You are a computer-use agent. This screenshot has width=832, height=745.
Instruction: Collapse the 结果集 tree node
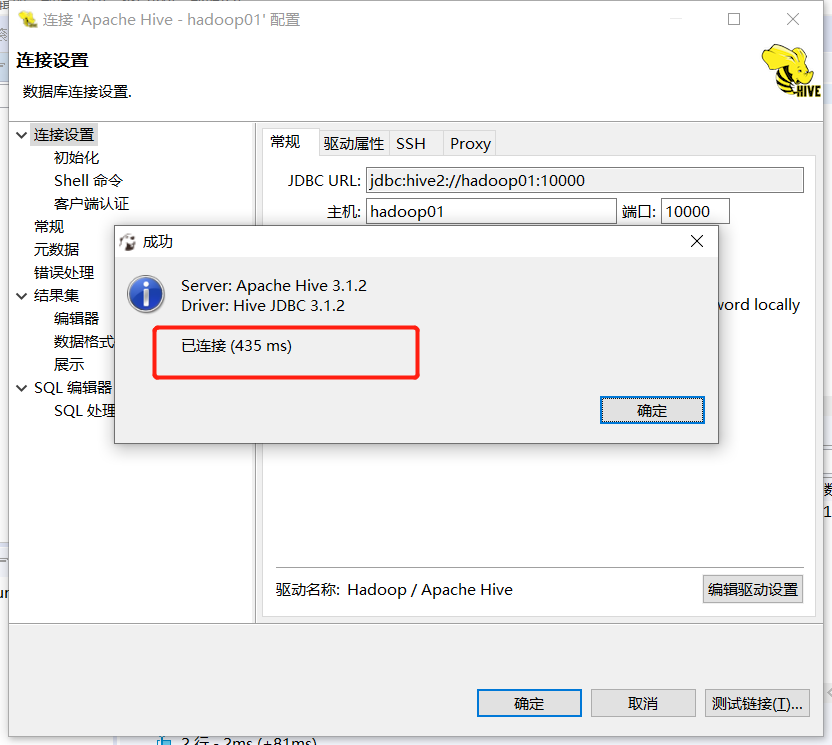22,296
